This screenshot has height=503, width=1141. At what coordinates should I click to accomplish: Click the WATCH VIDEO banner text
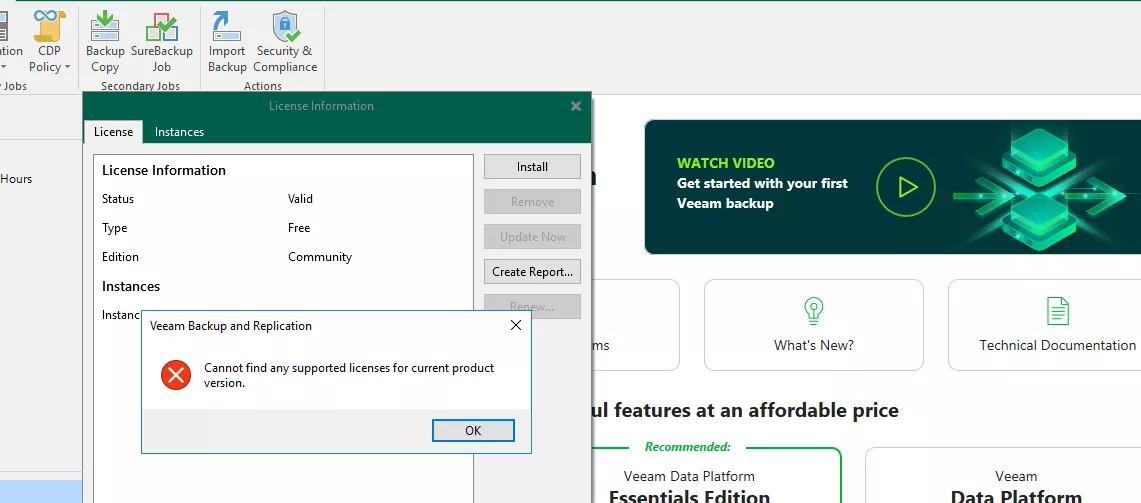tap(725, 163)
